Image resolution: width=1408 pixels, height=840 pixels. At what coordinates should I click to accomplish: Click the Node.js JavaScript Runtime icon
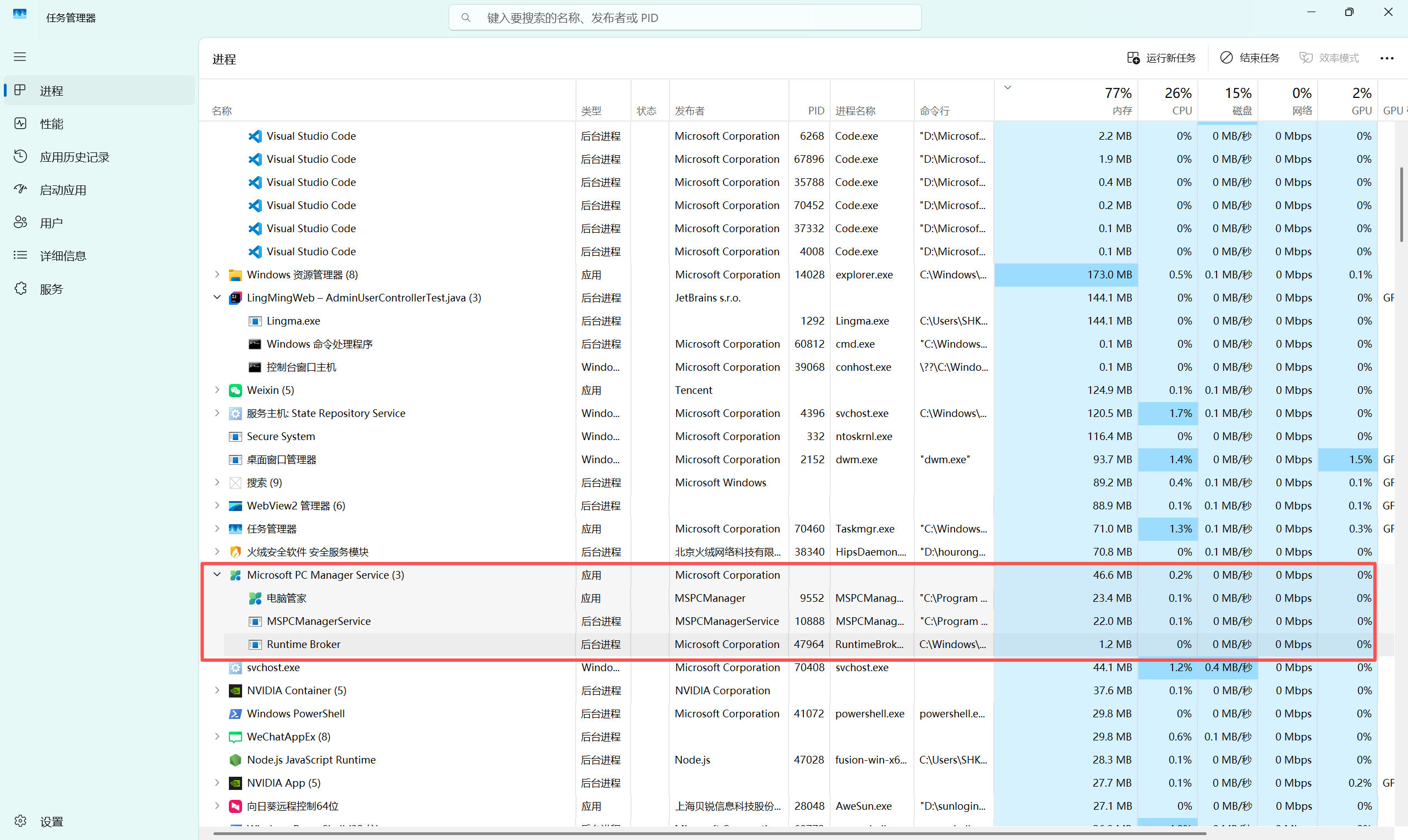[235, 760]
